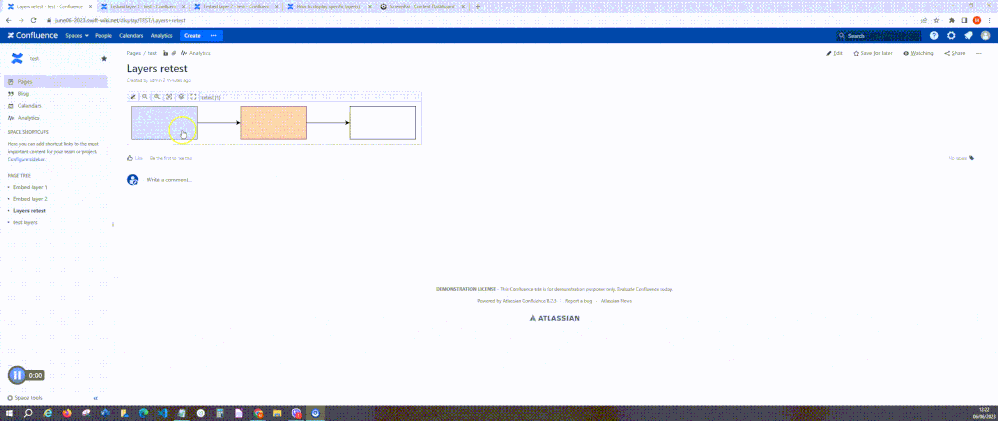998x421 pixels.
Task: Open the Spaces dropdown menu
Action: pos(77,36)
